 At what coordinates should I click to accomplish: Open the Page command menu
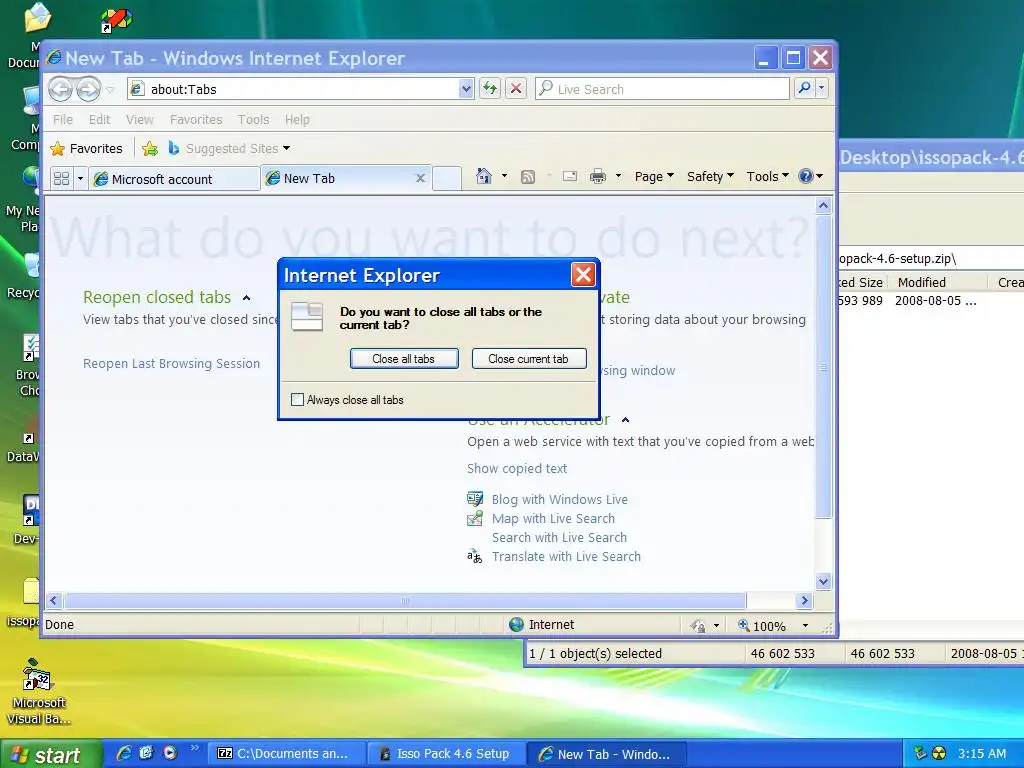[x=654, y=176]
